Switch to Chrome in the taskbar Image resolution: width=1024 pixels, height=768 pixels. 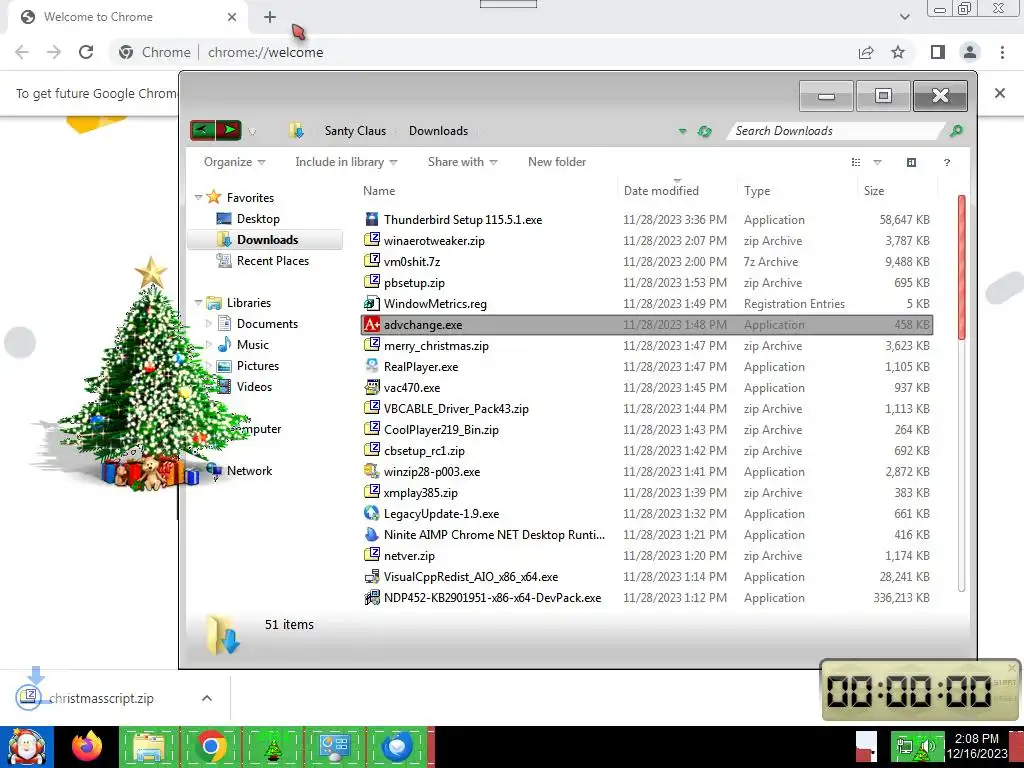[x=210, y=747]
